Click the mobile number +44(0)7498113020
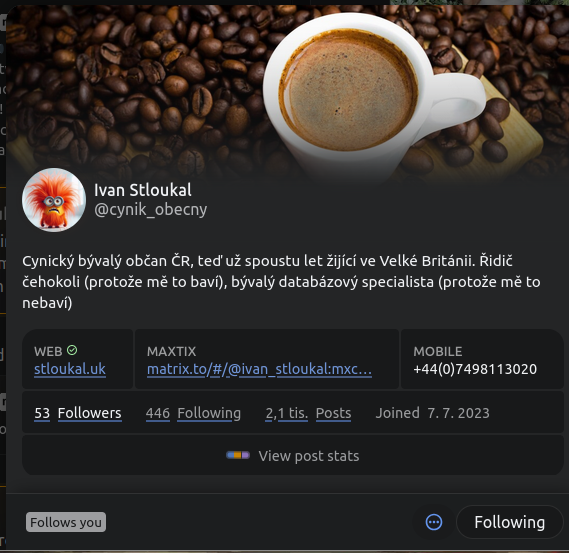 click(475, 369)
